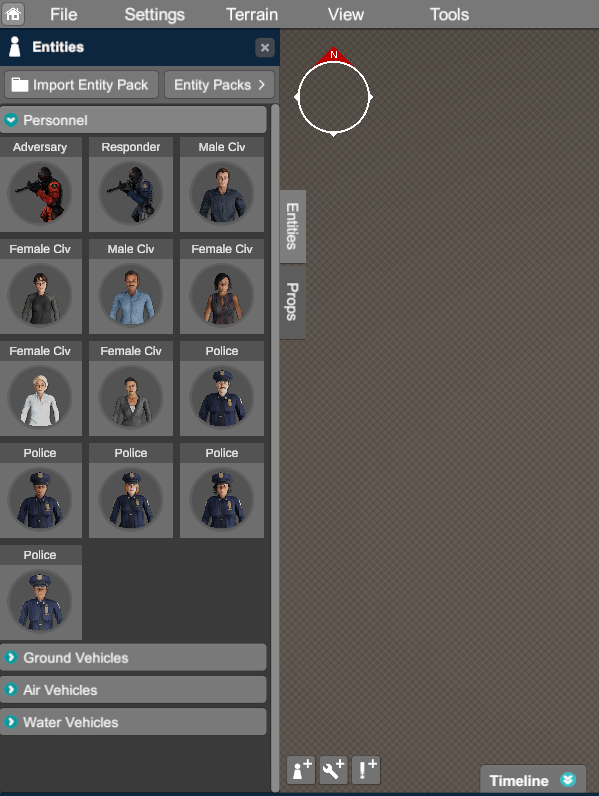Select the Police officer in the last row
Screen dimensions: 599x796
[x=40, y=592]
